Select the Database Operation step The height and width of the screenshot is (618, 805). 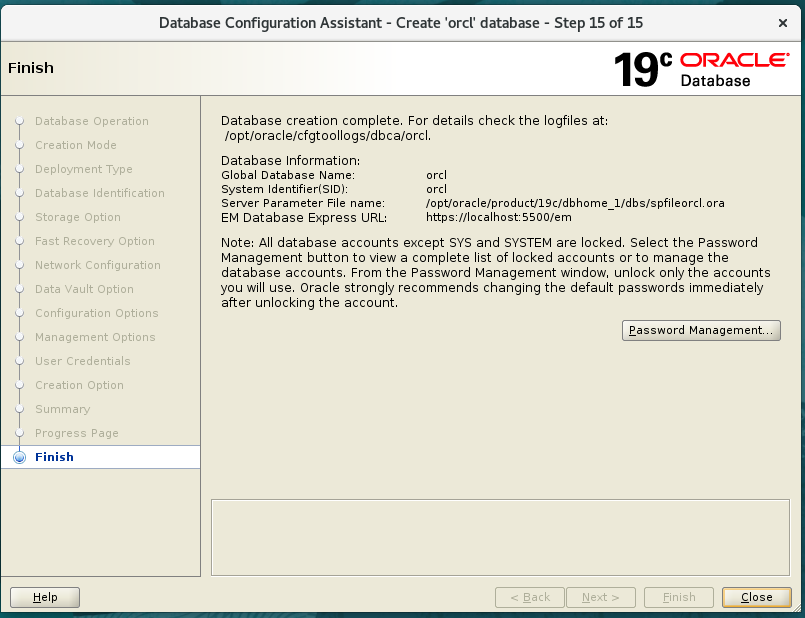(x=92, y=121)
